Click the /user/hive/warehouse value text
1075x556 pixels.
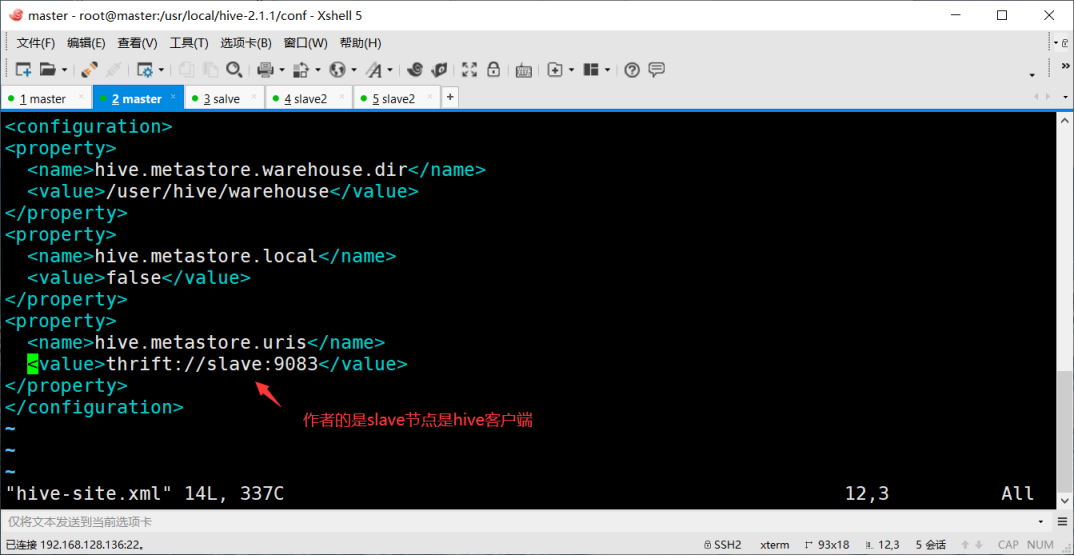(x=218, y=191)
